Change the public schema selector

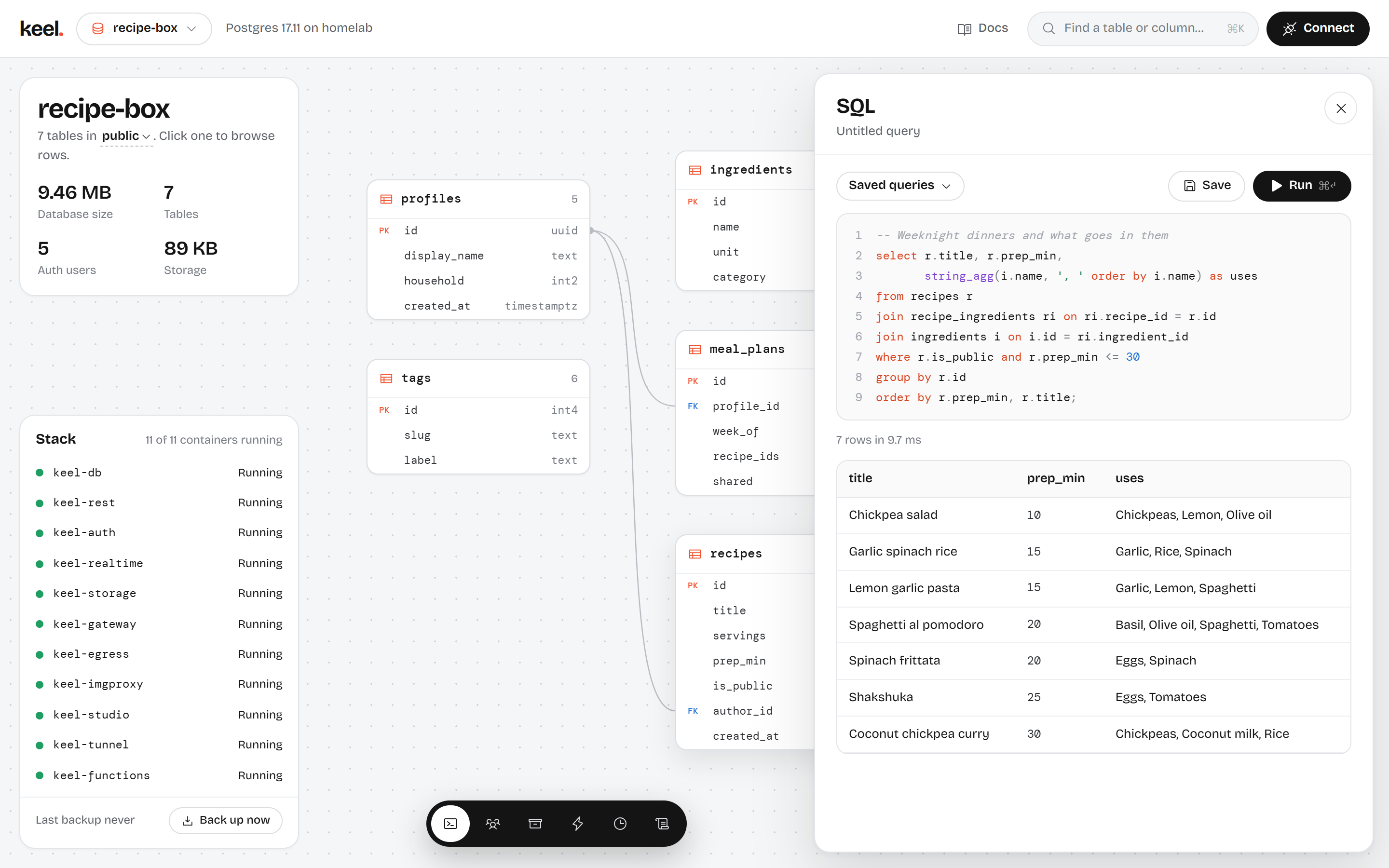click(126, 136)
